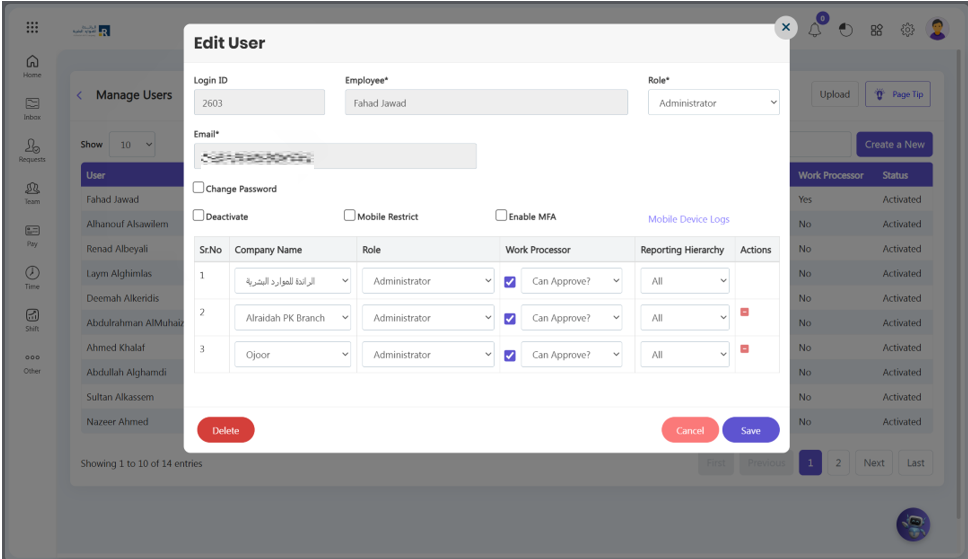Open the Inbox sidebar icon
This screenshot has height=559, width=968.
click(x=32, y=107)
